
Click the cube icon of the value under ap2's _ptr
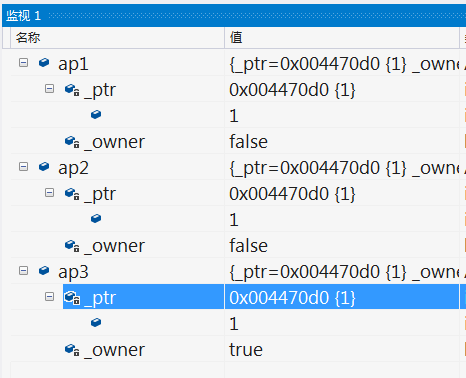pyautogui.click(x=96, y=219)
